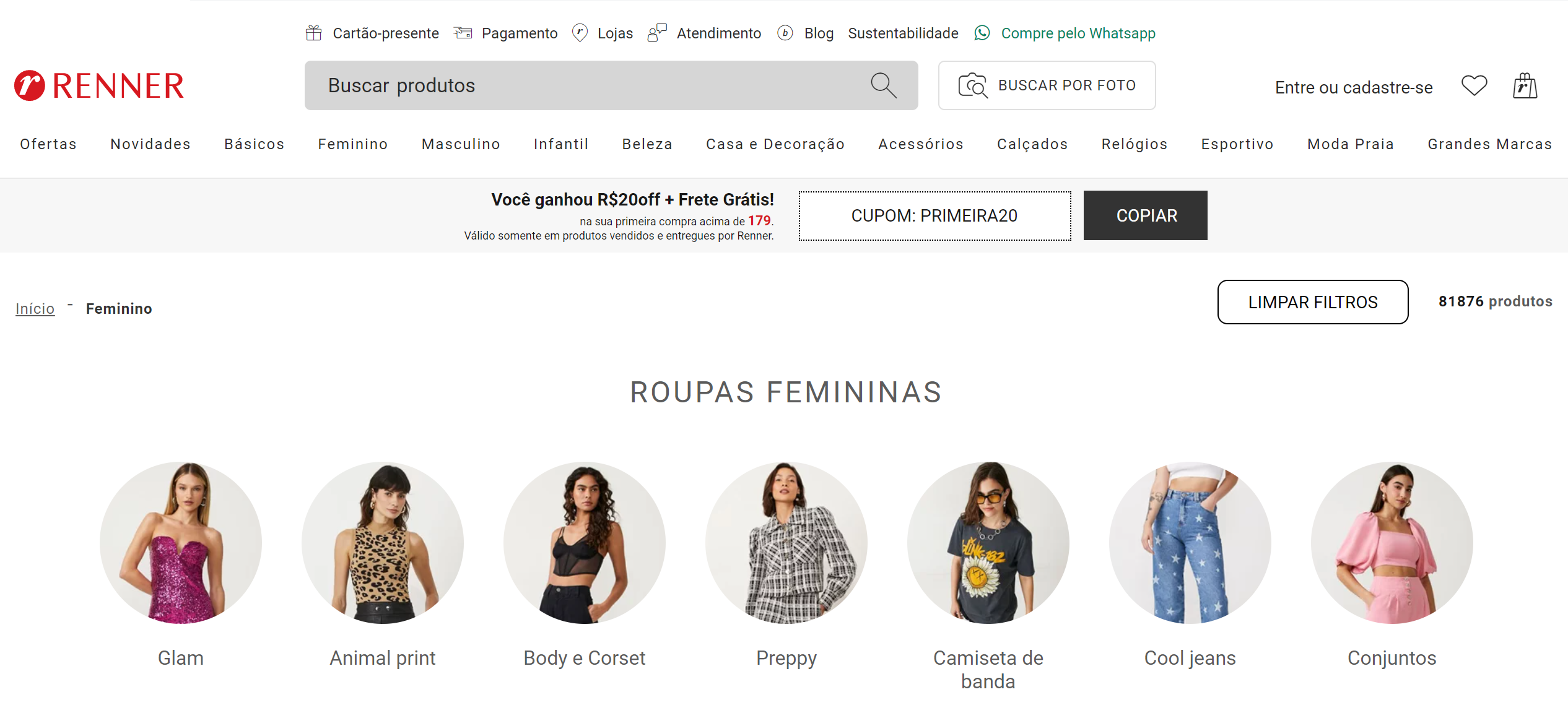The width and height of the screenshot is (1568, 705).
Task: Open the Atendimento support chat icon
Action: pos(656,33)
